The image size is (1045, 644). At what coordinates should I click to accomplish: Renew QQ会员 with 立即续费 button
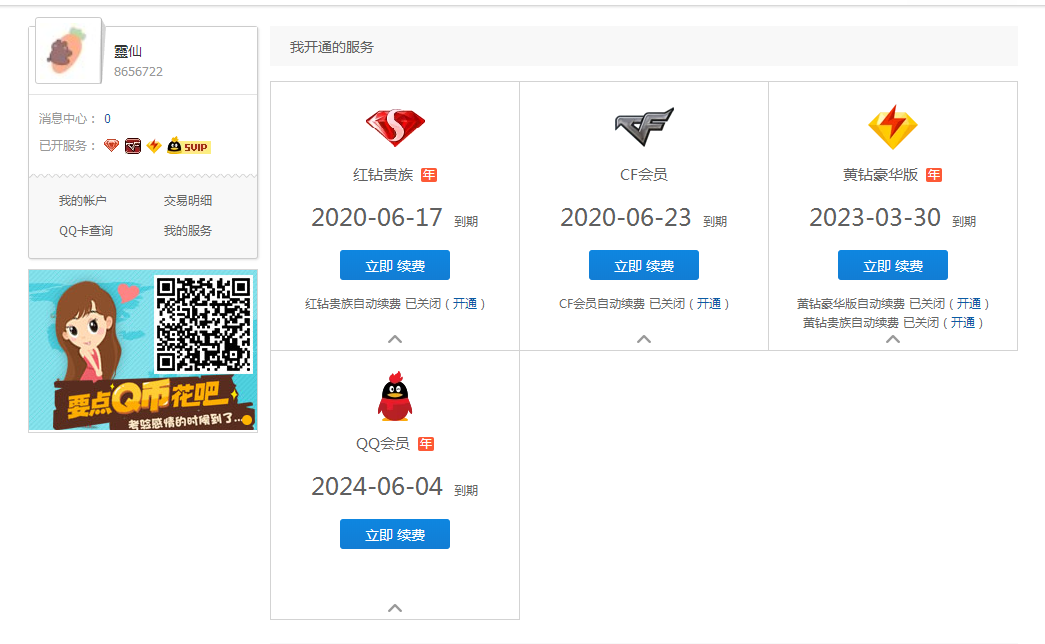tap(395, 534)
